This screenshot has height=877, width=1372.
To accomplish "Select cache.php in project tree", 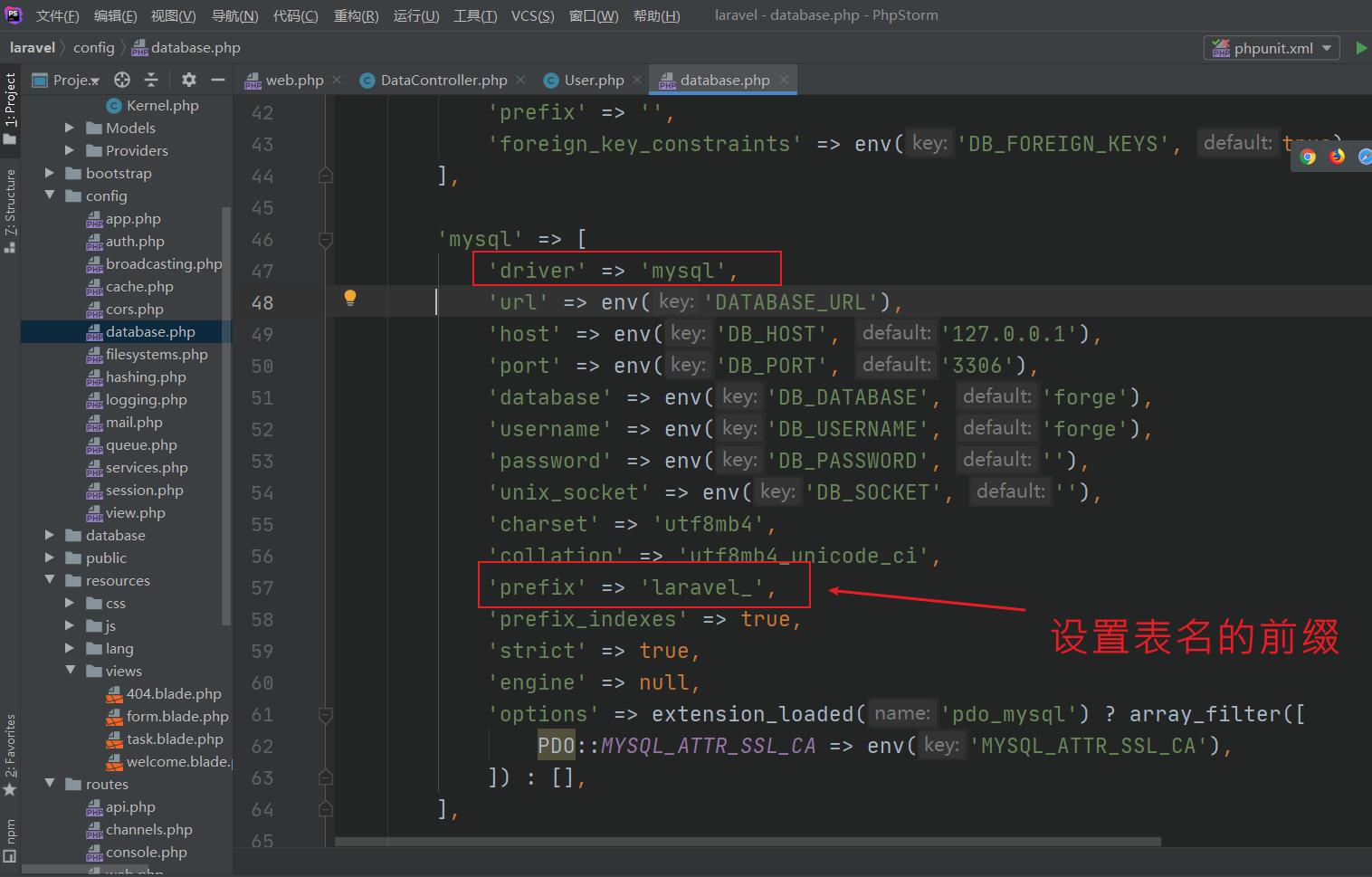I will tap(130, 286).
